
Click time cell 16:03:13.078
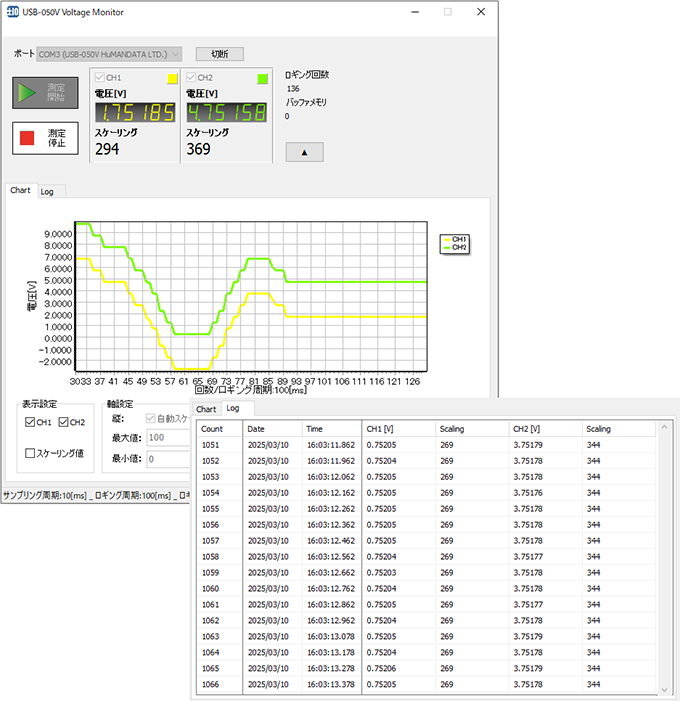[331, 637]
